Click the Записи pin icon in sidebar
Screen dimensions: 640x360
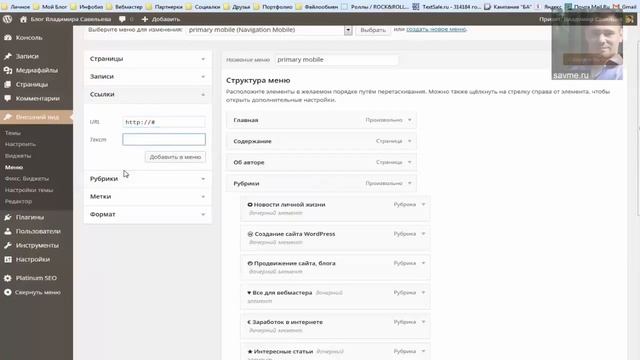(8, 56)
